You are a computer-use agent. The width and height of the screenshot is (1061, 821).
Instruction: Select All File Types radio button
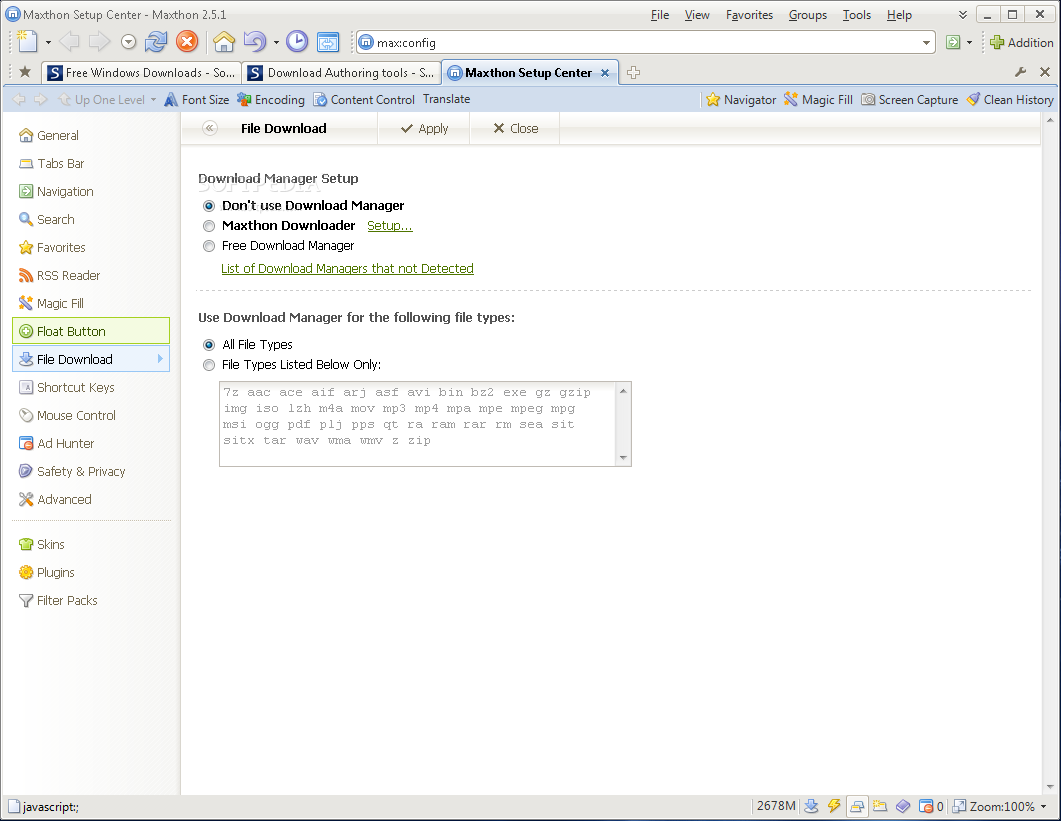pyautogui.click(x=209, y=345)
